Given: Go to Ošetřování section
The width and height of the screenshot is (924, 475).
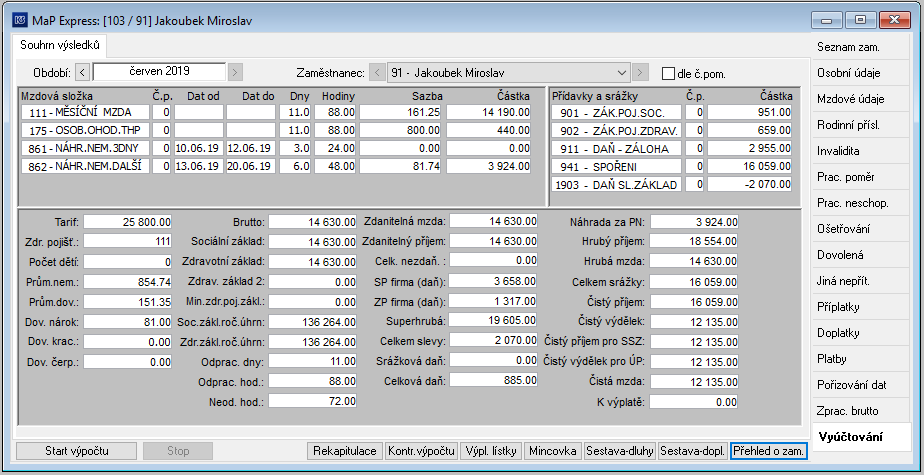Looking at the screenshot, I should pos(860,229).
